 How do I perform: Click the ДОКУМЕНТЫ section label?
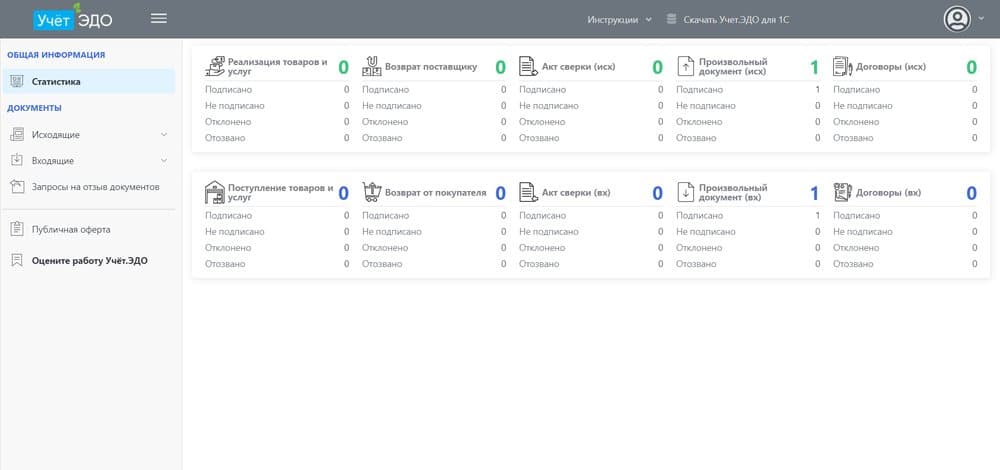tap(34, 108)
